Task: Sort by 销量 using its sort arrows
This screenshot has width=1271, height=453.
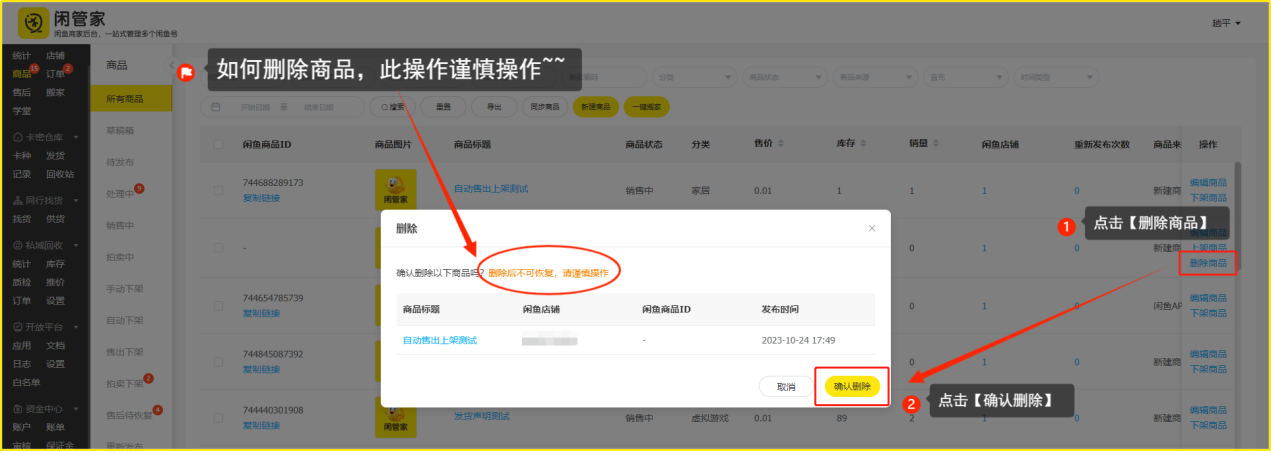Action: point(936,144)
